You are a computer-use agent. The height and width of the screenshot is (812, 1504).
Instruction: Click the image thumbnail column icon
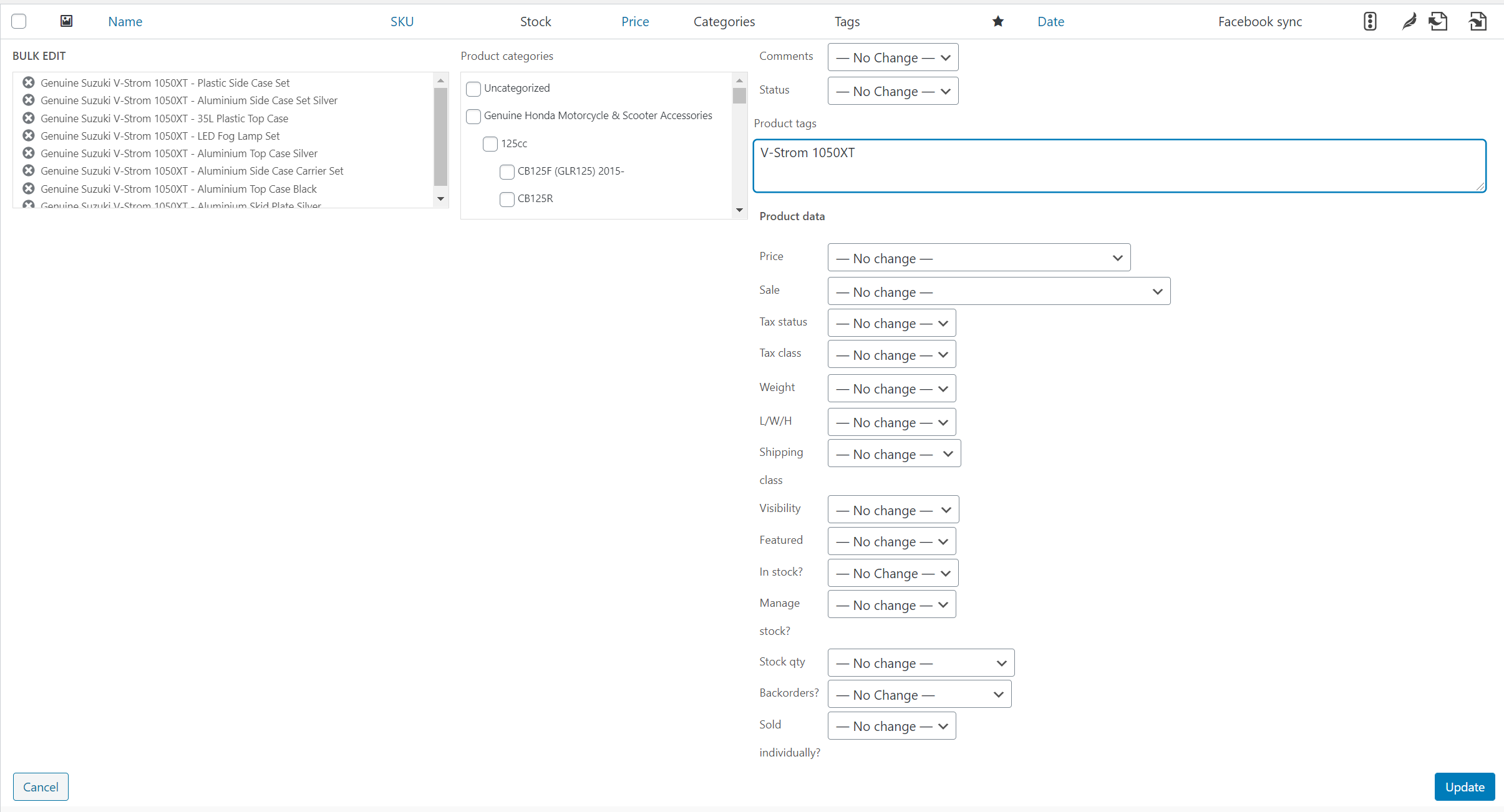[66, 21]
